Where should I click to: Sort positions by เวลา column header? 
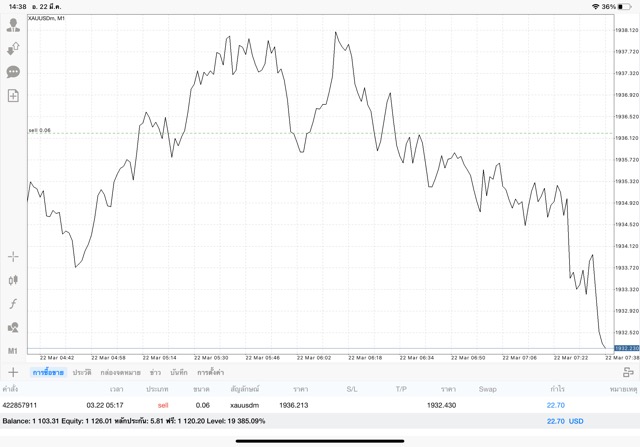[117, 388]
